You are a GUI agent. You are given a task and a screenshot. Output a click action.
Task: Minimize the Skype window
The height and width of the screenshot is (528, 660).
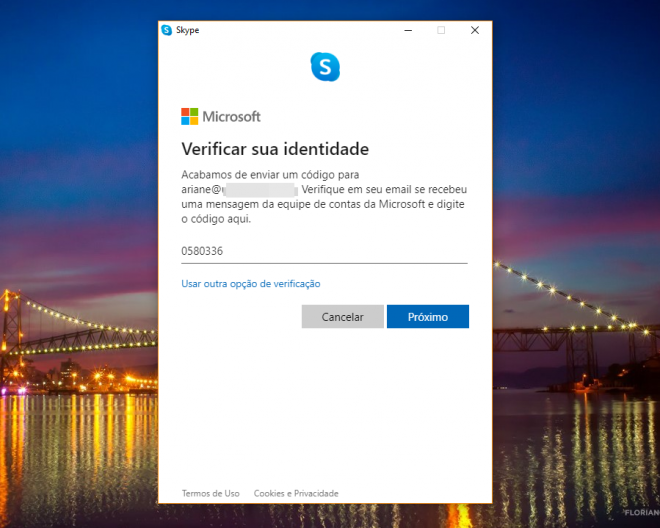(408, 30)
